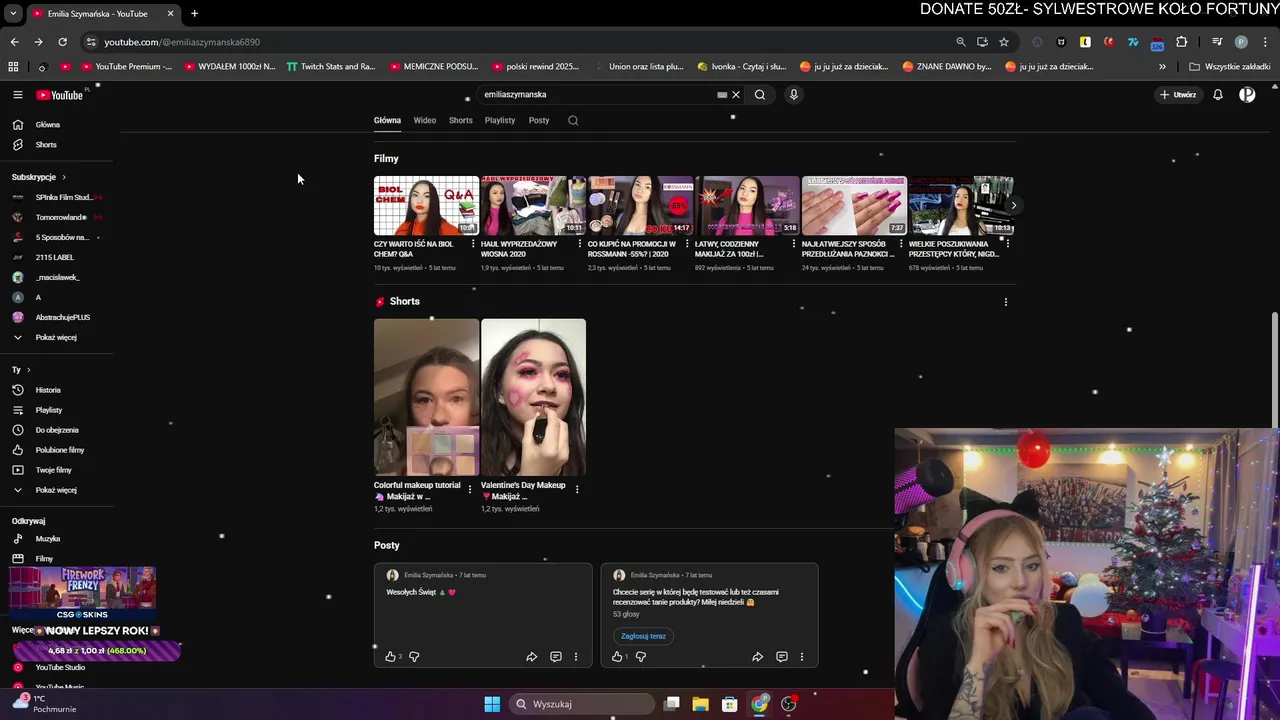Like the poll post about testing cheap products
The height and width of the screenshot is (720, 1280).
tap(617, 657)
